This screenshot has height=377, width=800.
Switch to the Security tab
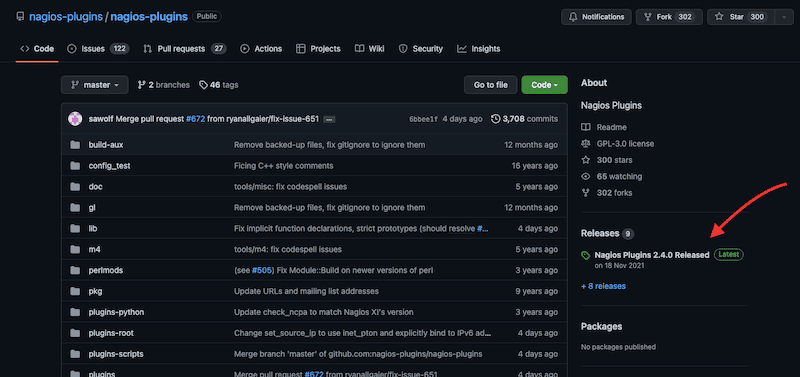click(421, 49)
